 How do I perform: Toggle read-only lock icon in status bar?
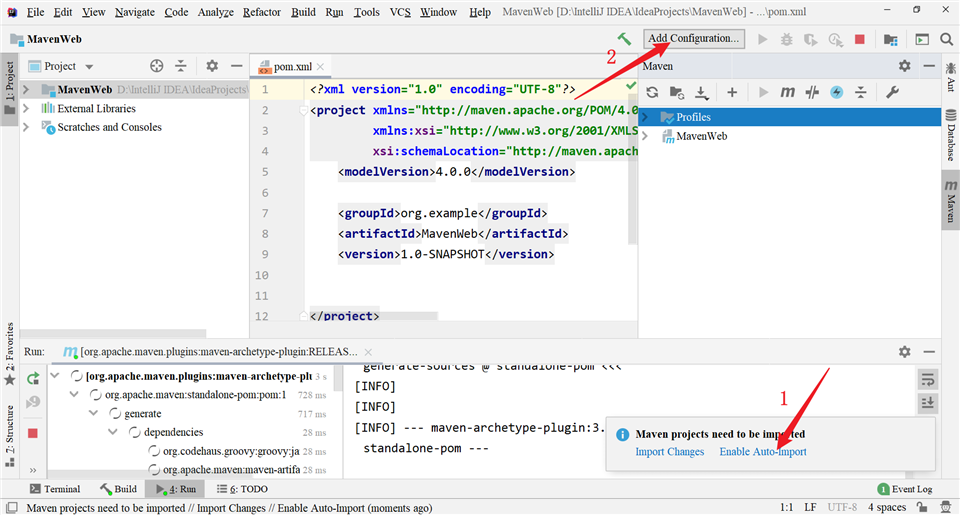(x=922, y=508)
